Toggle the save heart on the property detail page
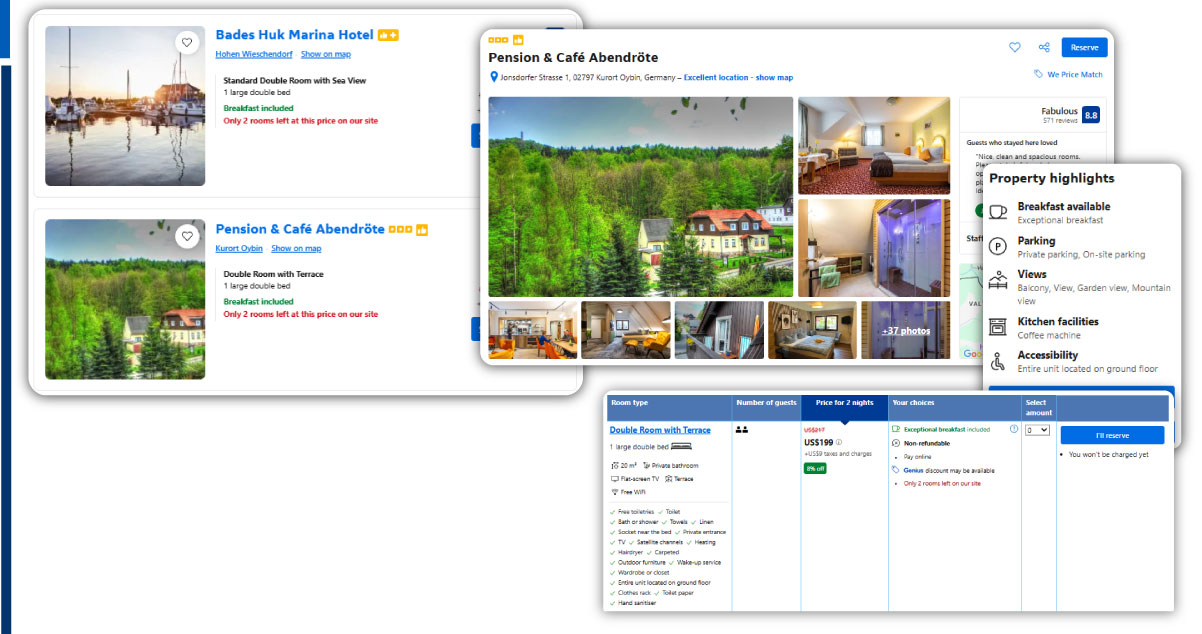This screenshot has height=634, width=1202. click(x=1014, y=47)
